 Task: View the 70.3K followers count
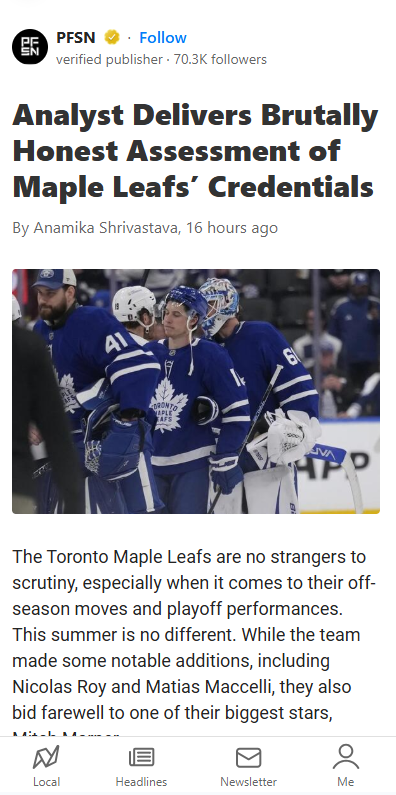click(220, 60)
